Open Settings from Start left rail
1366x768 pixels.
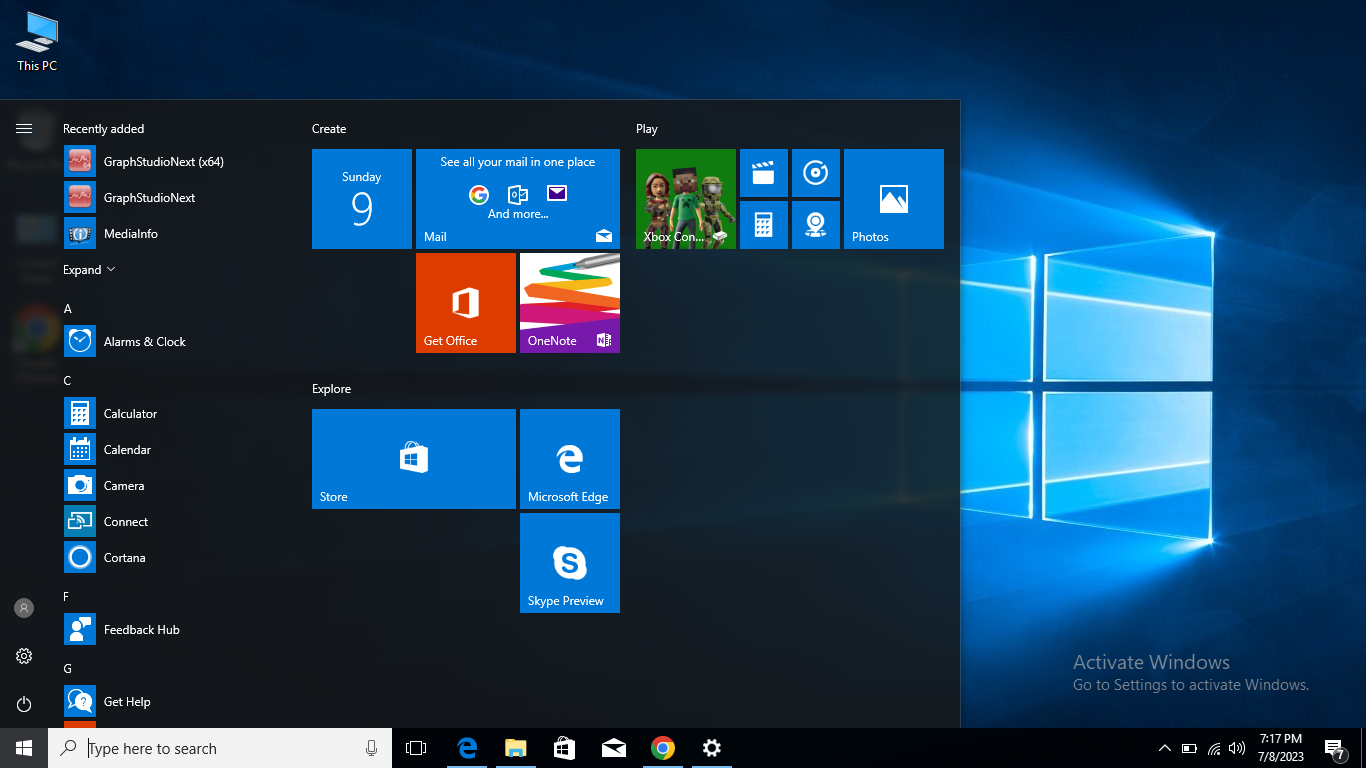tap(24, 656)
